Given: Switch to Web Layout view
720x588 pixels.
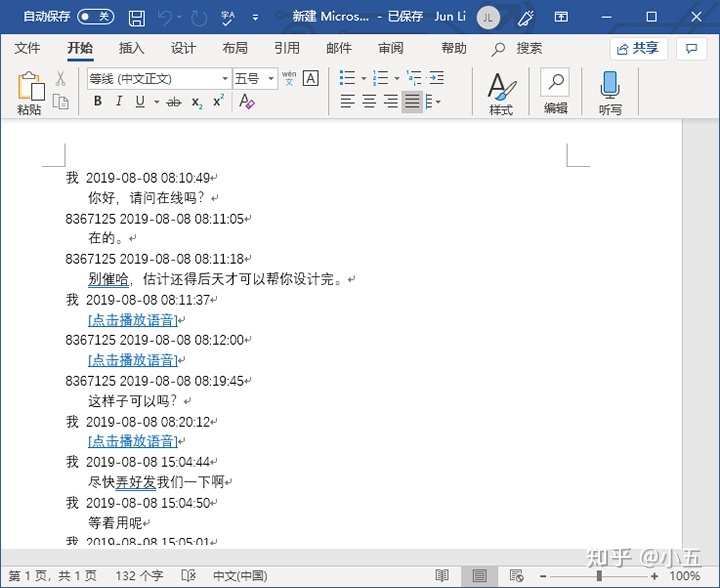Looking at the screenshot, I should click(517, 576).
